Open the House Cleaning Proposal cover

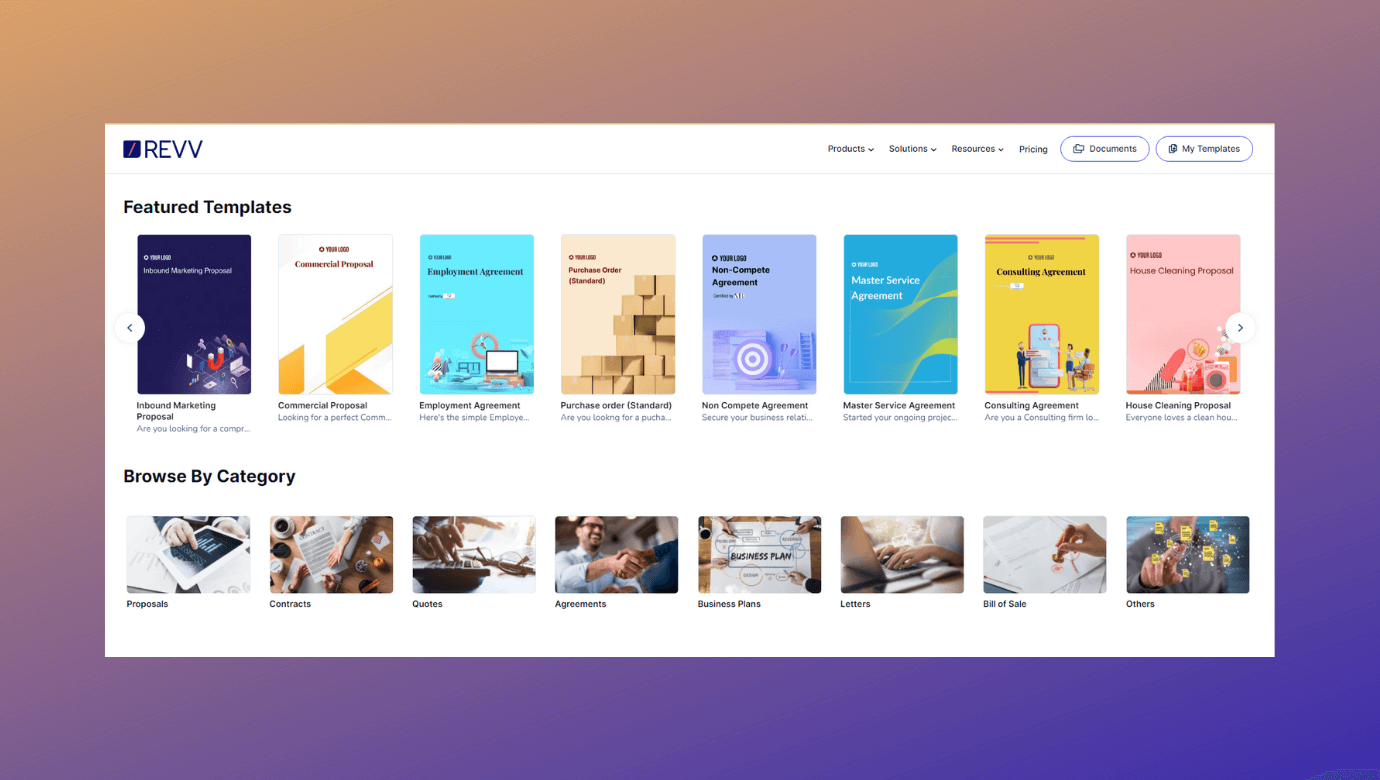(x=1183, y=314)
